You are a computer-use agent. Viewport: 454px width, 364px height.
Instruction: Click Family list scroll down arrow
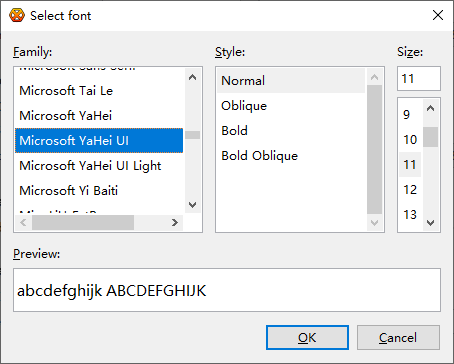pos(192,204)
